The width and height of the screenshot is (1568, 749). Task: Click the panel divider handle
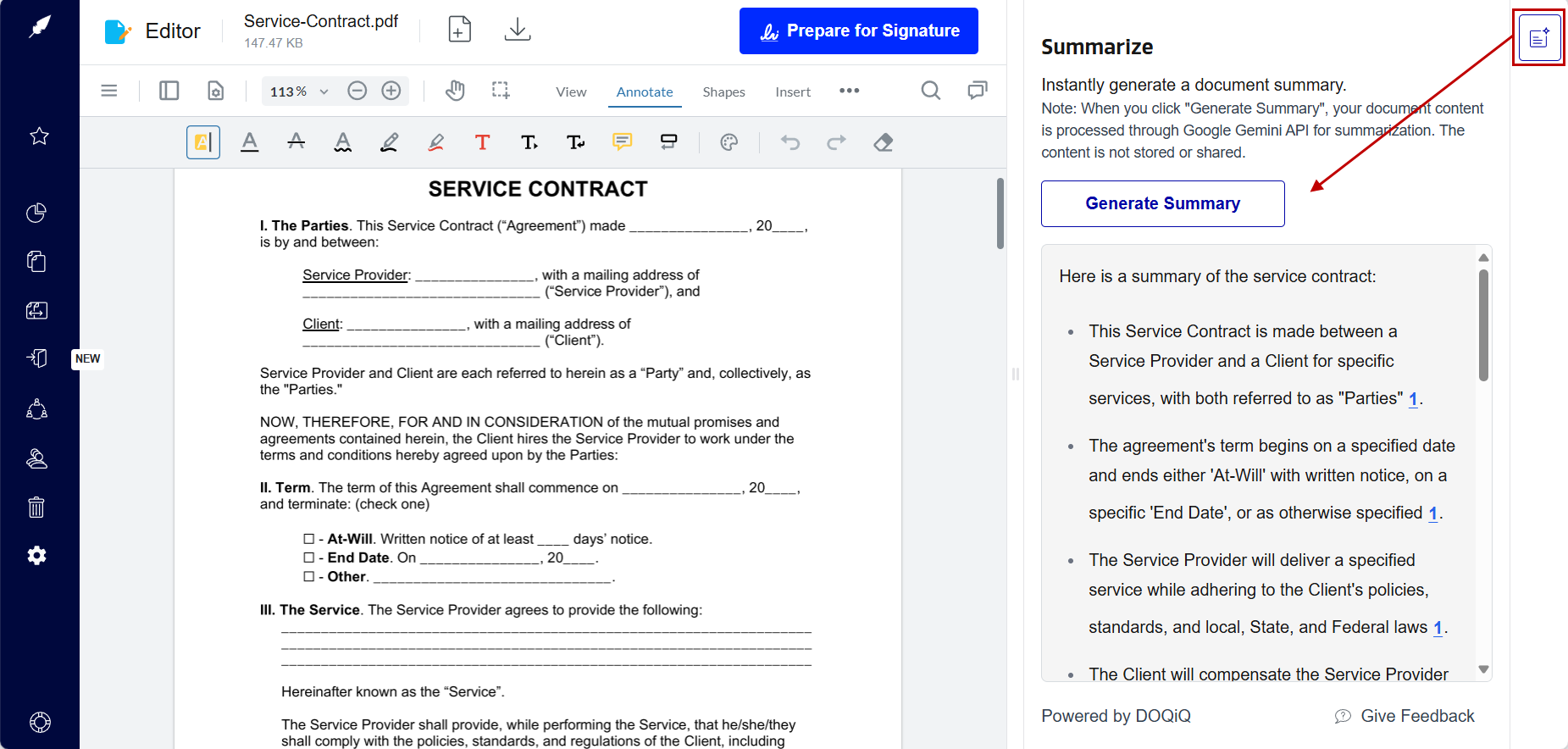click(1015, 374)
